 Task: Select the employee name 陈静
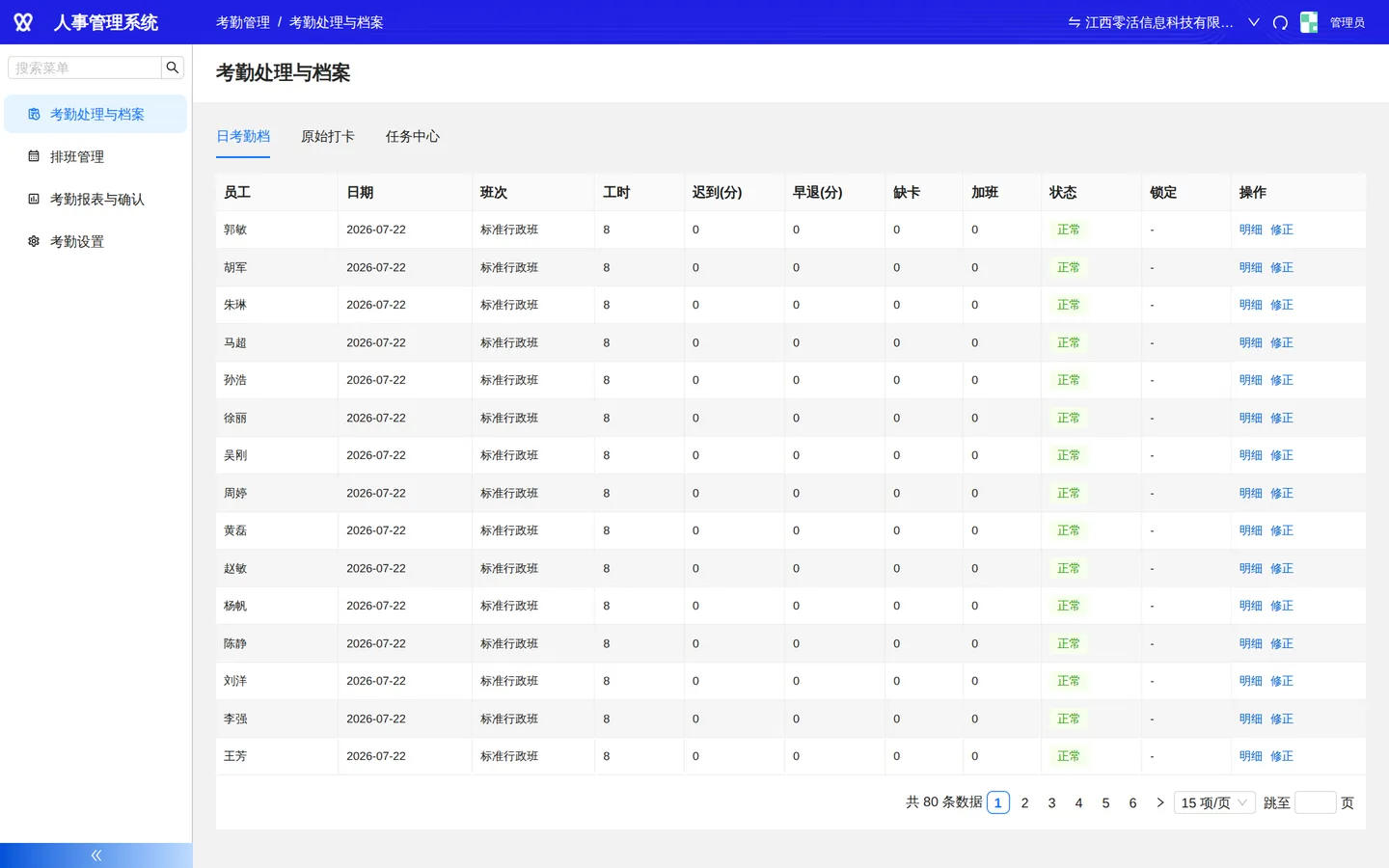click(x=235, y=643)
